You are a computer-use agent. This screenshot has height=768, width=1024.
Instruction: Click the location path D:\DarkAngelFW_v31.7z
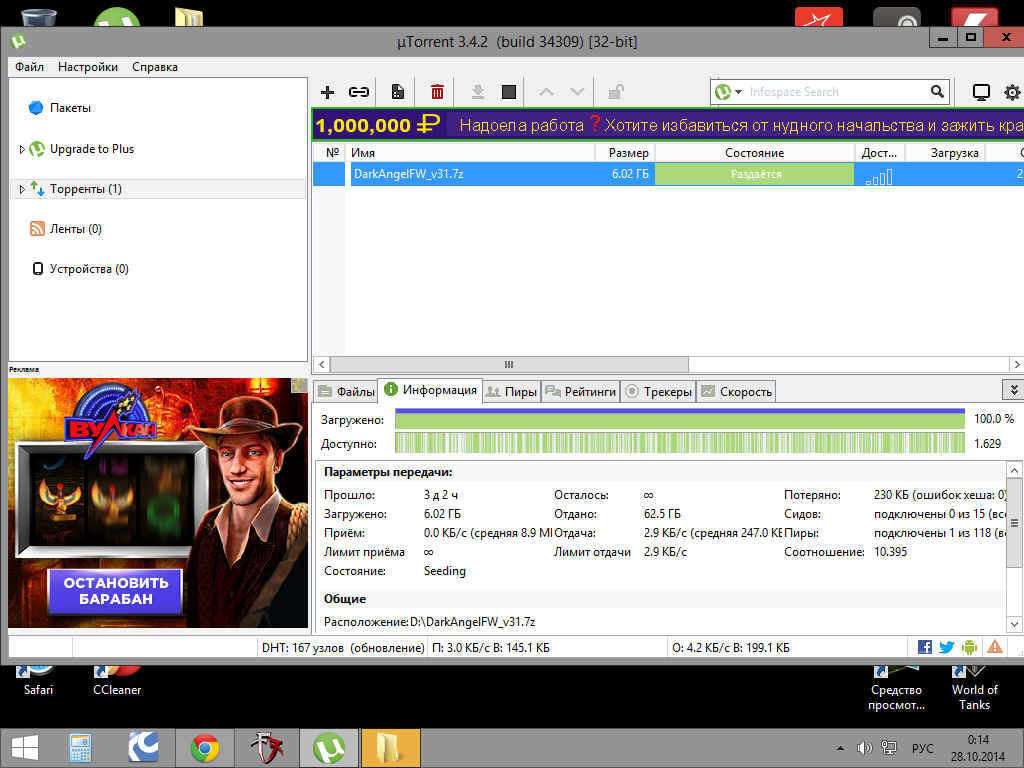click(x=473, y=622)
